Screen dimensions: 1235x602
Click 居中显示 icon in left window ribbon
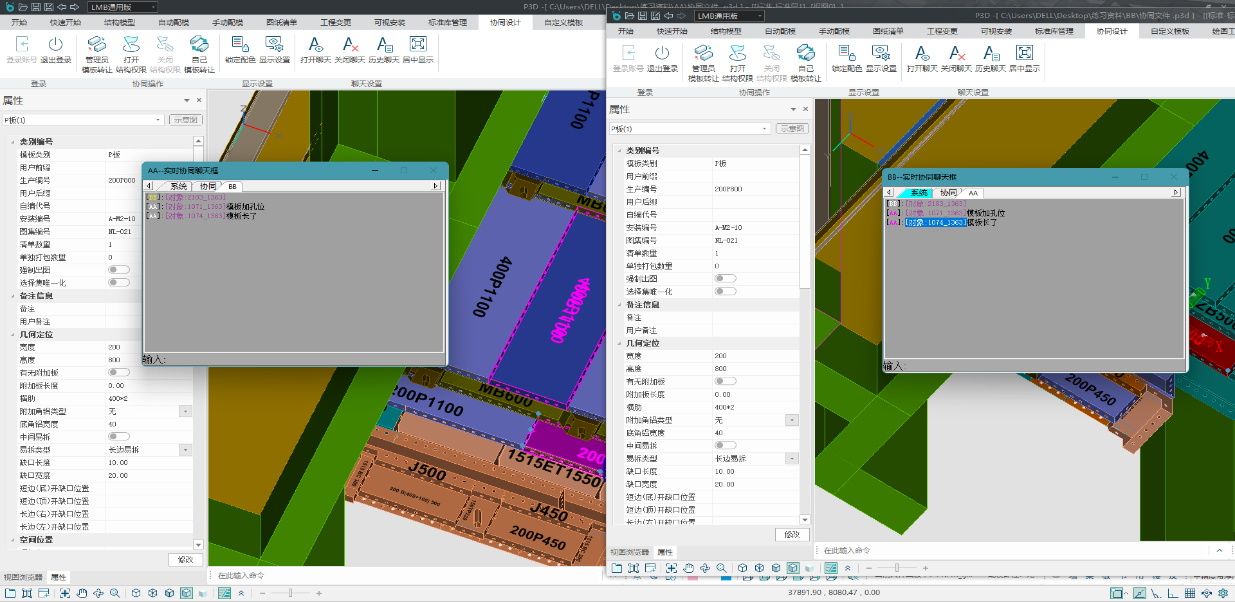[x=418, y=45]
